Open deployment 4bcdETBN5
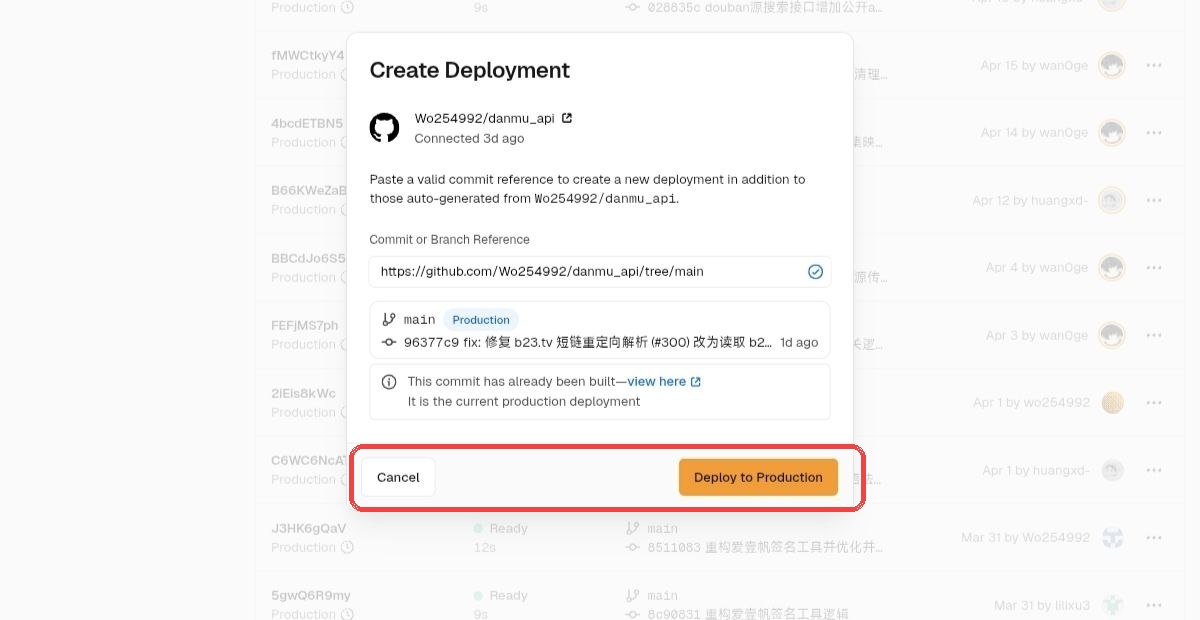The width and height of the screenshot is (1200, 620). coord(308,123)
